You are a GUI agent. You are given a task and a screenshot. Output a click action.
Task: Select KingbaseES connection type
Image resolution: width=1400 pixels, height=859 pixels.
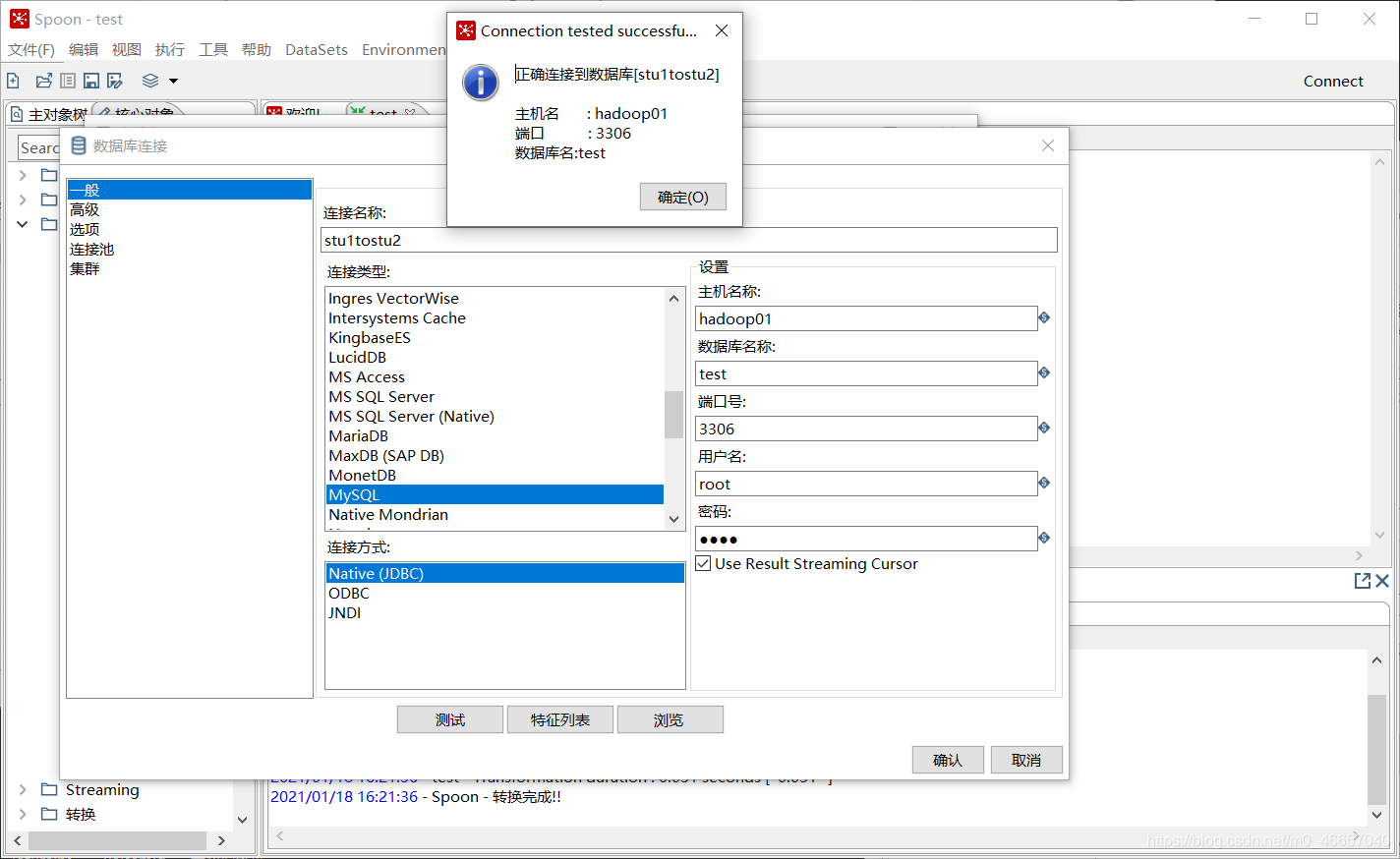pyautogui.click(x=495, y=337)
